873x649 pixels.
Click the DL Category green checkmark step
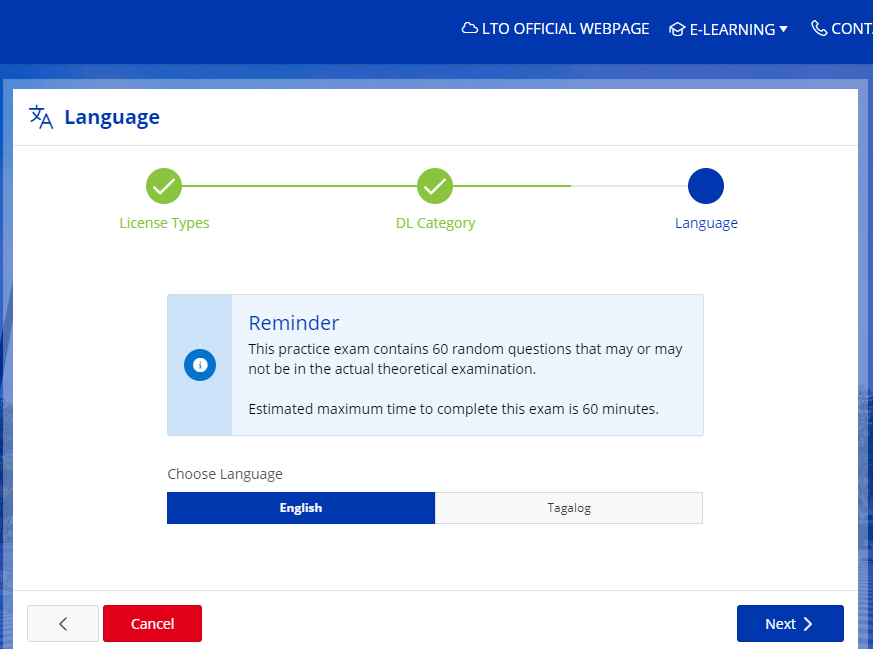point(435,186)
